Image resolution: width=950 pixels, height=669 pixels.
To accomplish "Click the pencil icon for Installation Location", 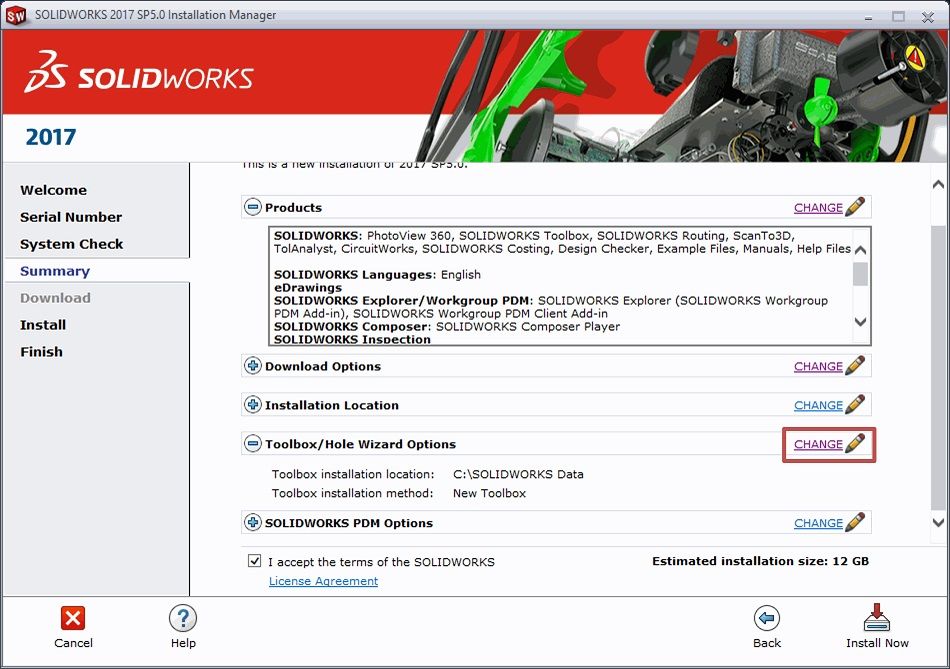I will point(855,405).
